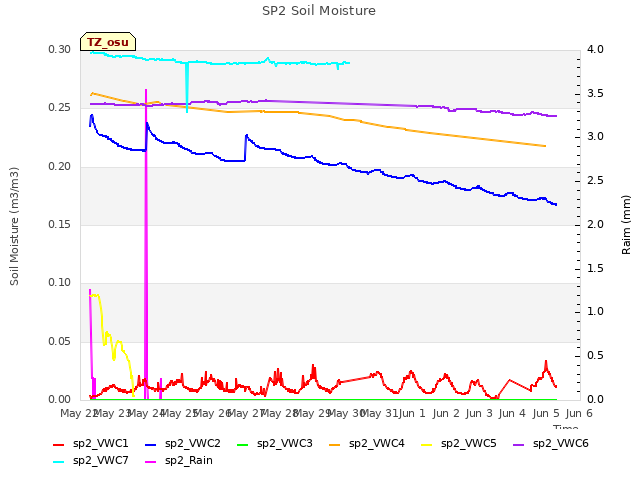The image size is (640, 480).
Task: Click the green sp2_VWC3 legend color marker
Action: pyautogui.click(x=243, y=445)
